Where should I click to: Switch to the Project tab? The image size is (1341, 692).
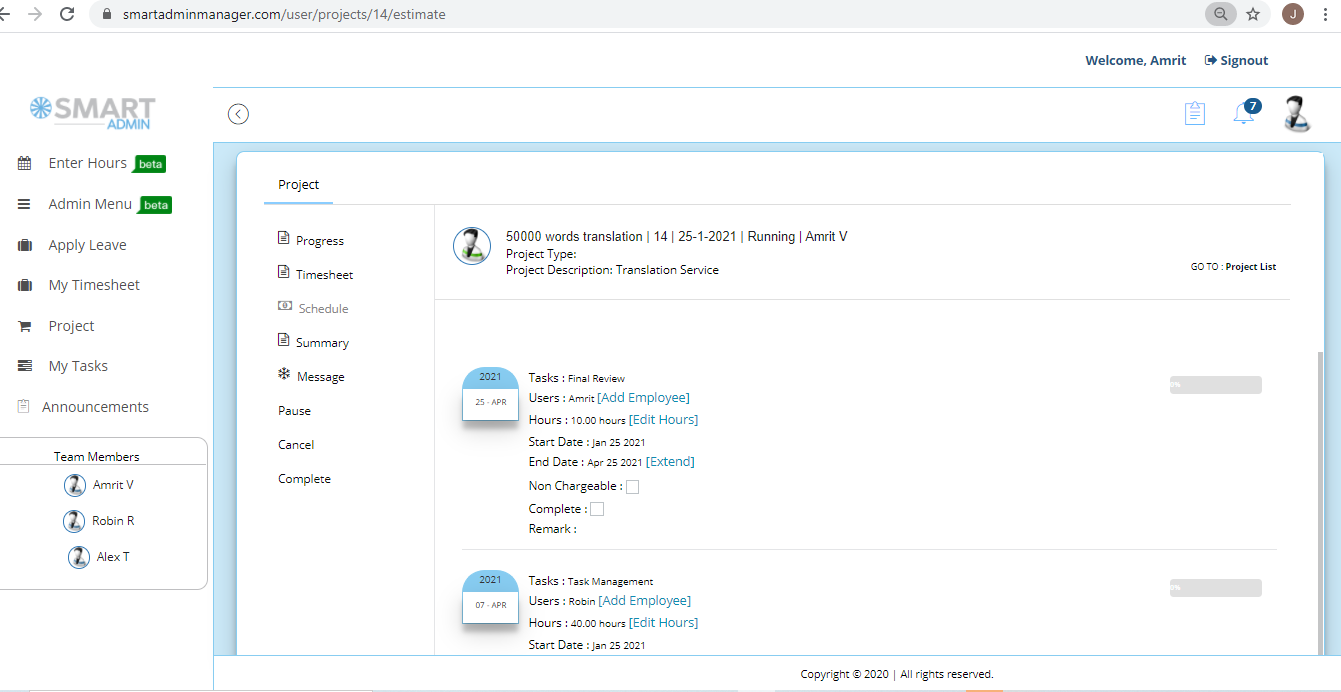coord(298,184)
